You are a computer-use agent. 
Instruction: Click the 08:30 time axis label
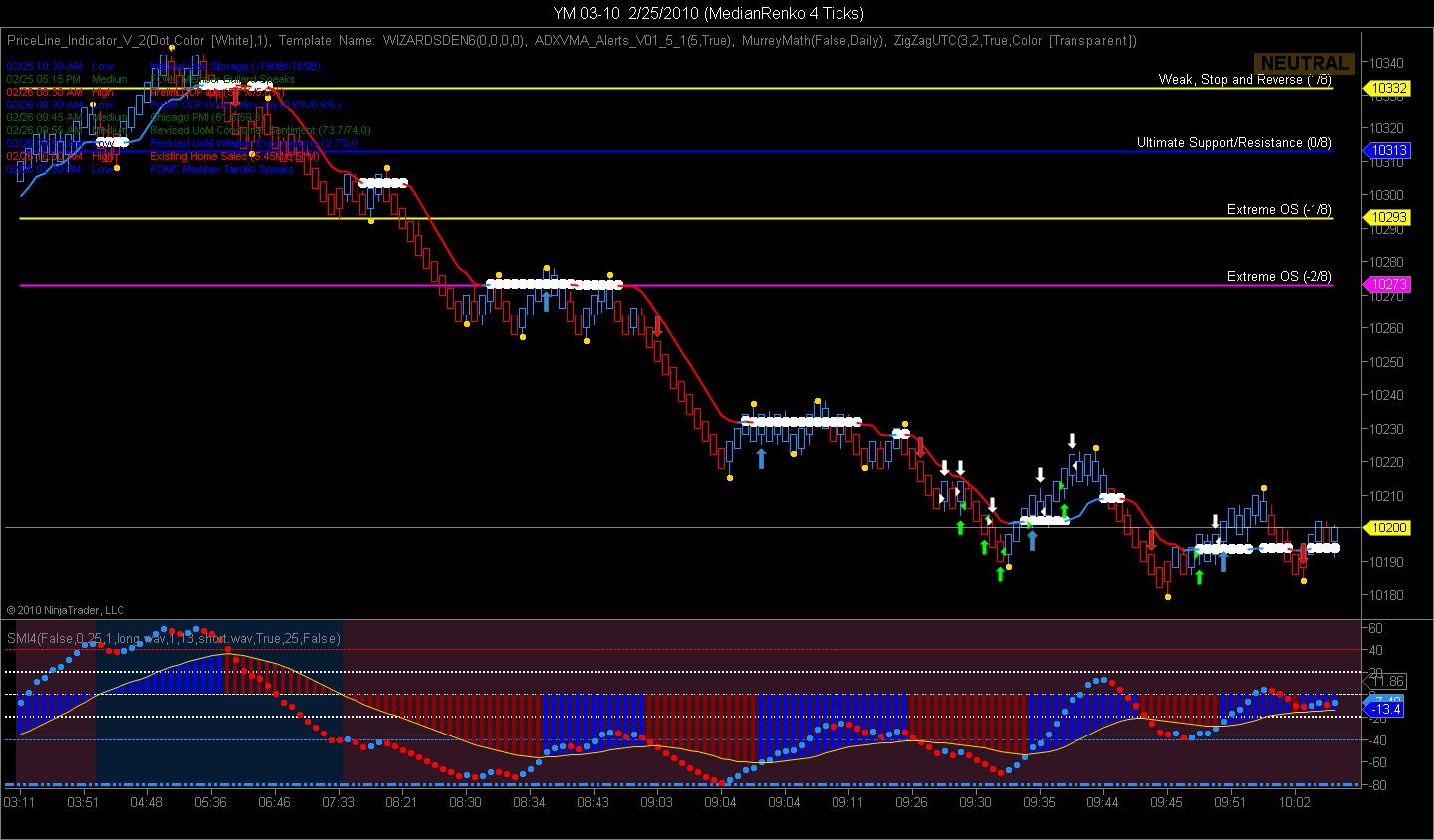[x=466, y=801]
